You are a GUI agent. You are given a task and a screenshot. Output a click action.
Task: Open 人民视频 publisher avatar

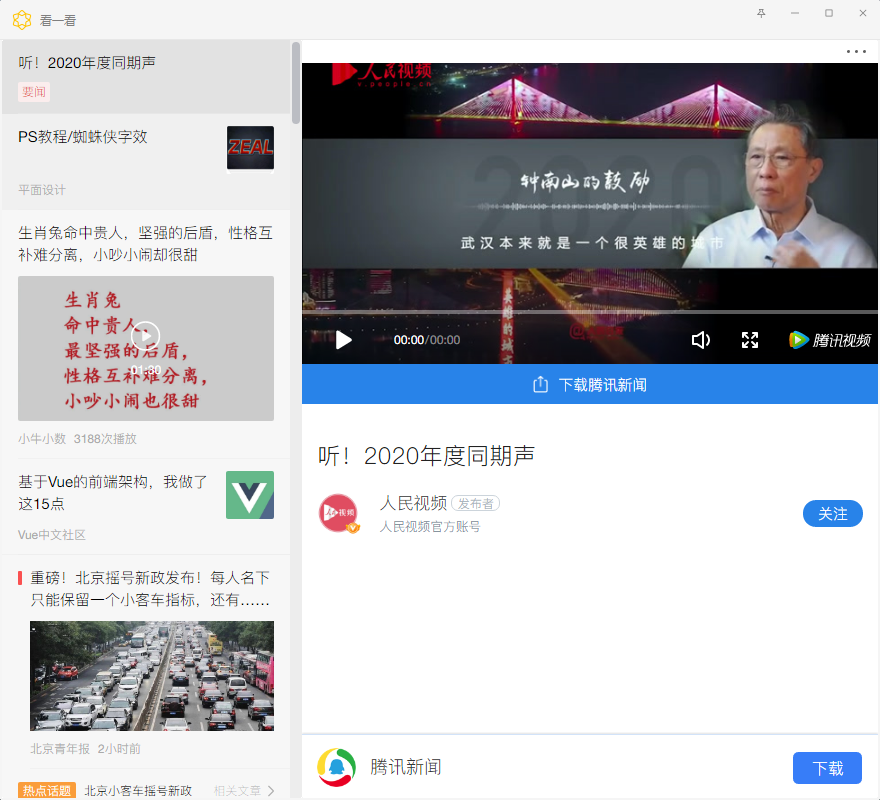pyautogui.click(x=338, y=513)
